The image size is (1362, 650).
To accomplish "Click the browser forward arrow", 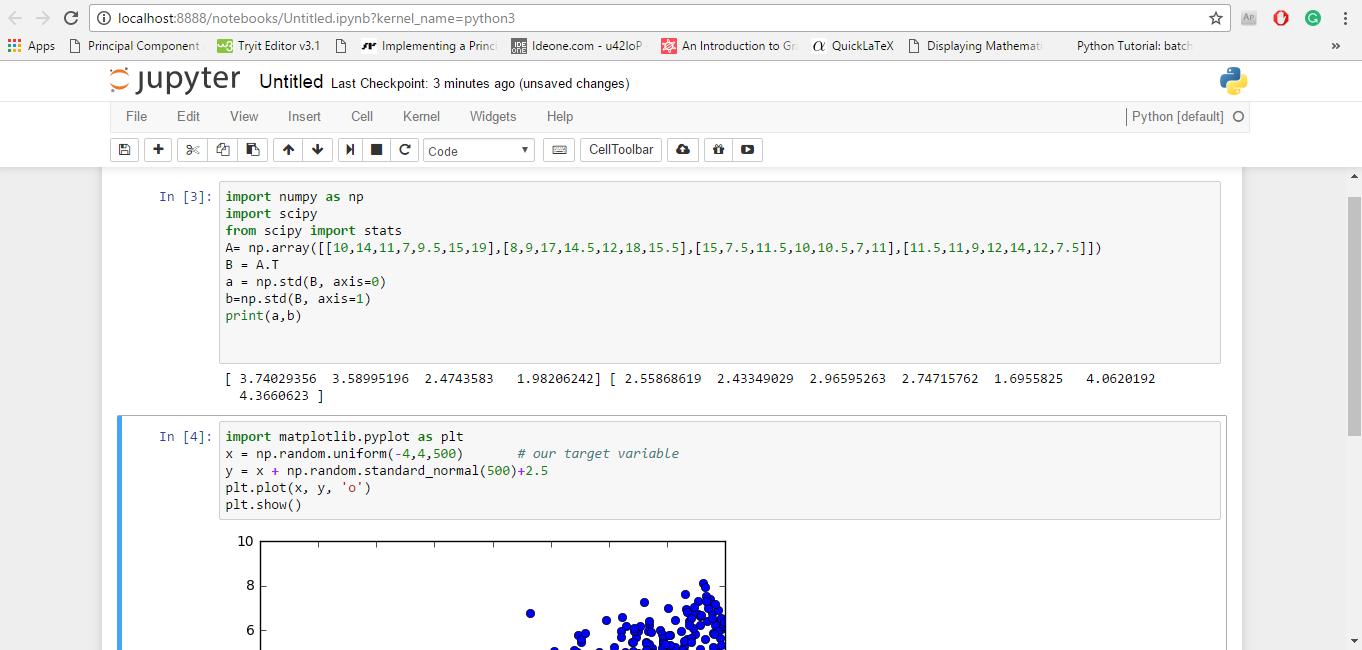I will point(43,18).
